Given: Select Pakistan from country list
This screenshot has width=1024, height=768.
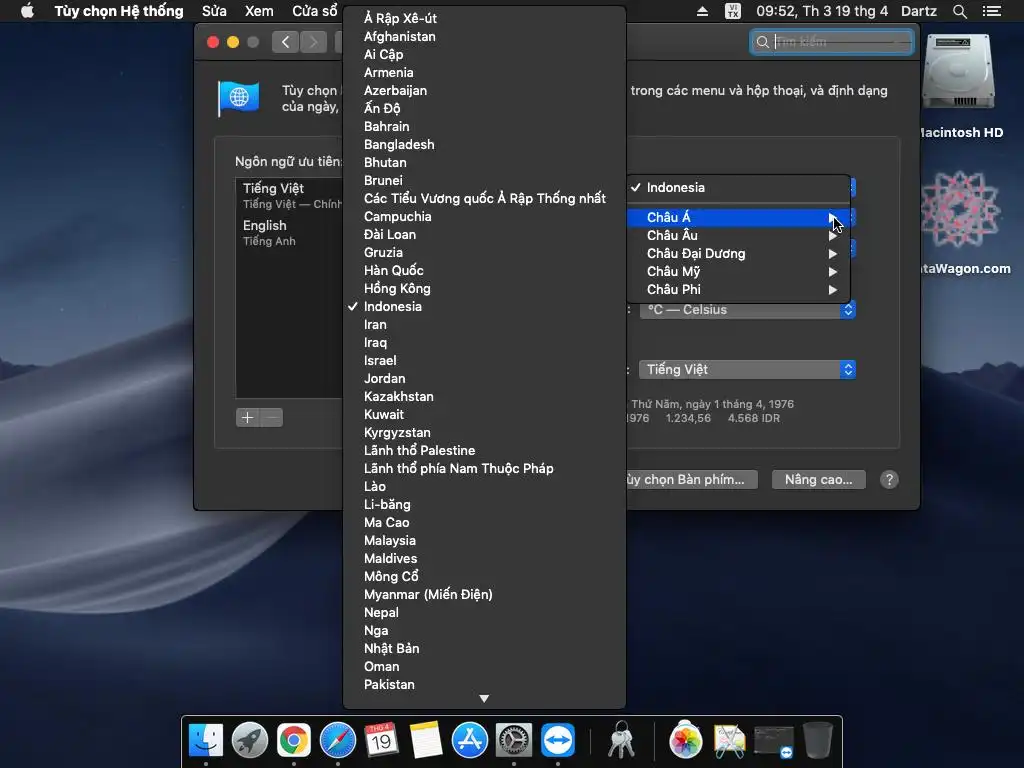Looking at the screenshot, I should (x=484, y=684).
